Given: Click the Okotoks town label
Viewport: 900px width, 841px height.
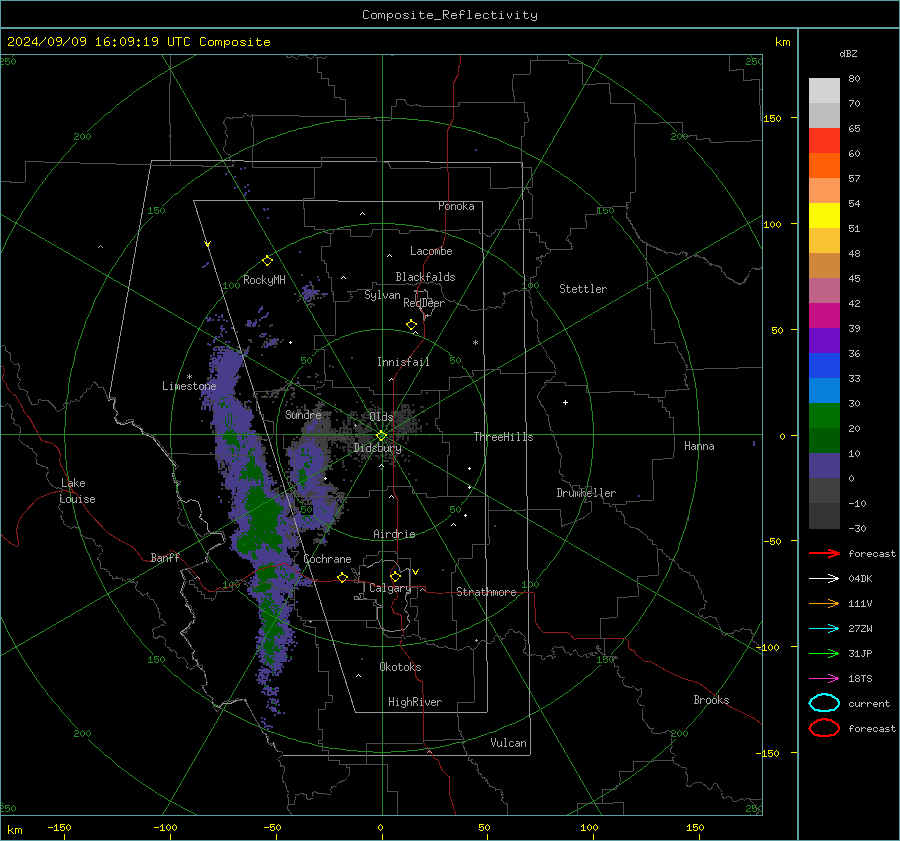Looking at the screenshot, I should click(400, 667).
